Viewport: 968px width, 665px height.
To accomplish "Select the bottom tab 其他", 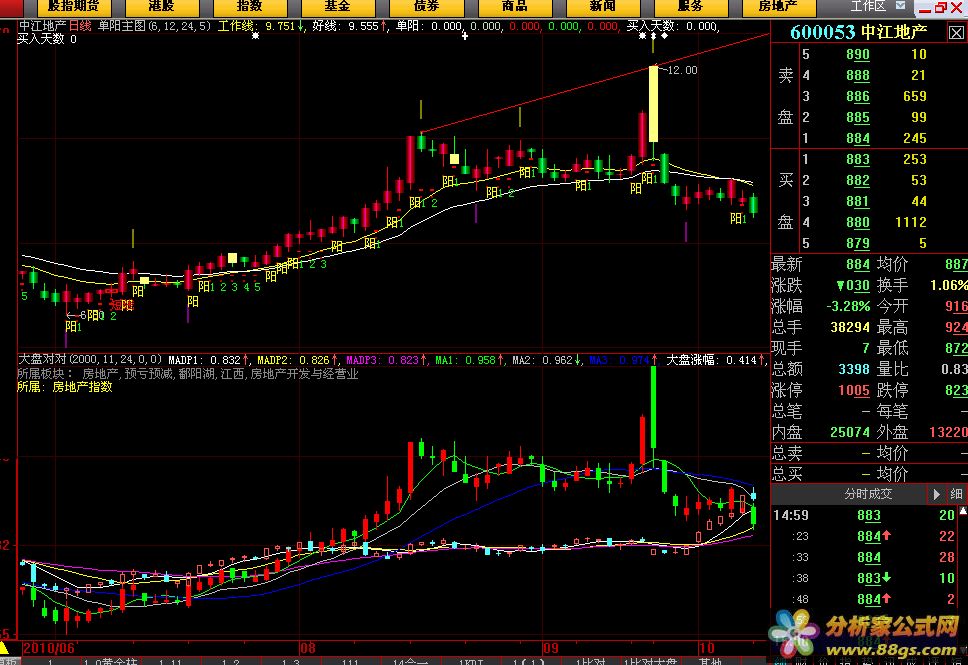I will (x=711, y=661).
